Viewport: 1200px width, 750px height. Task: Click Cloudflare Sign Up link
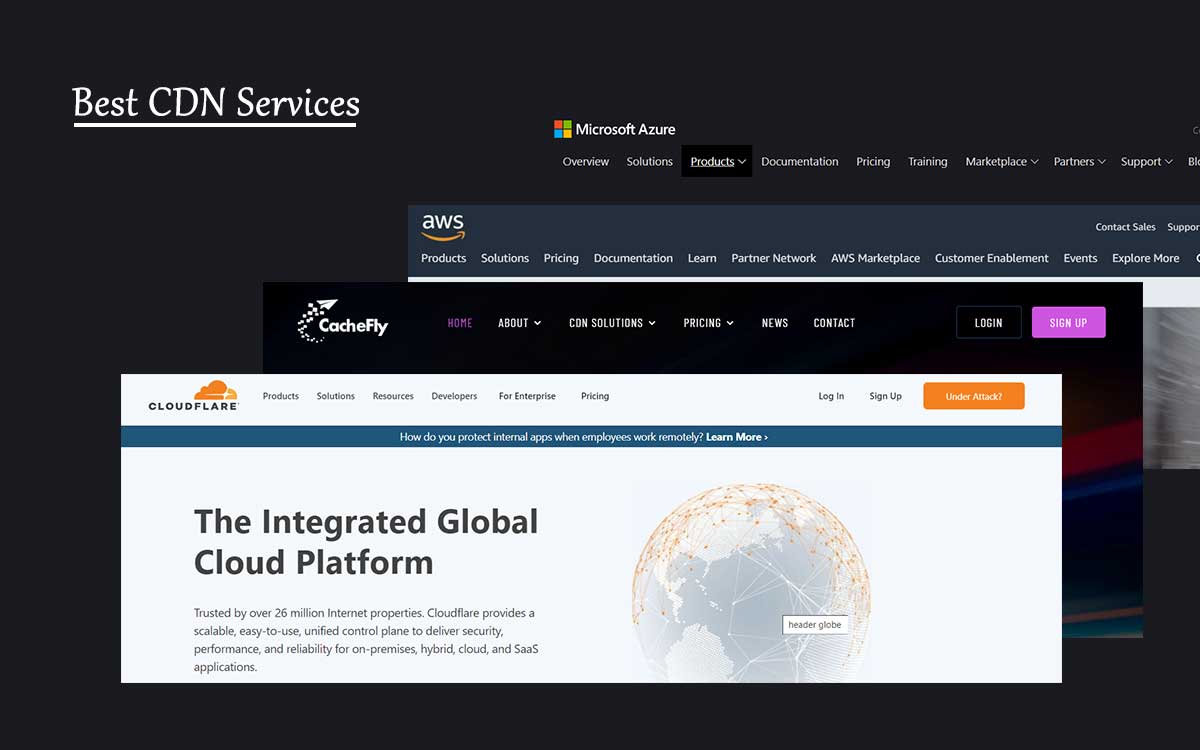coord(885,396)
